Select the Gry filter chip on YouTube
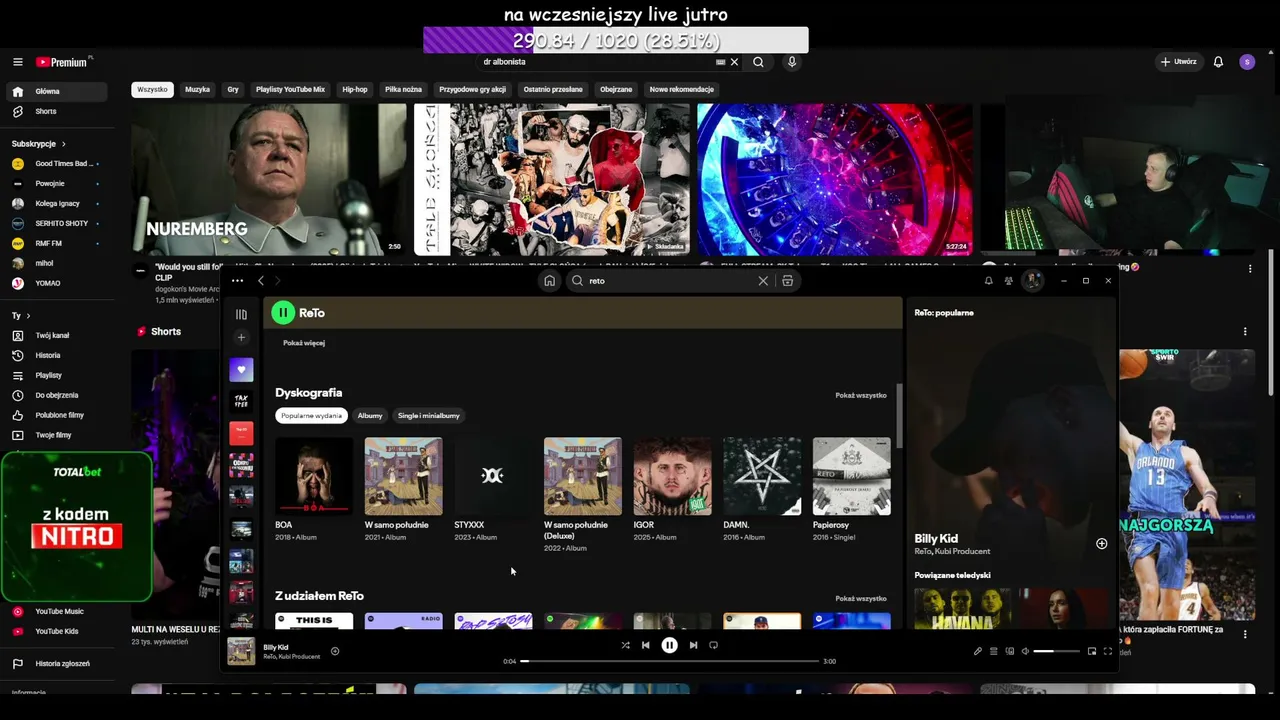1280x720 pixels. tap(233, 89)
